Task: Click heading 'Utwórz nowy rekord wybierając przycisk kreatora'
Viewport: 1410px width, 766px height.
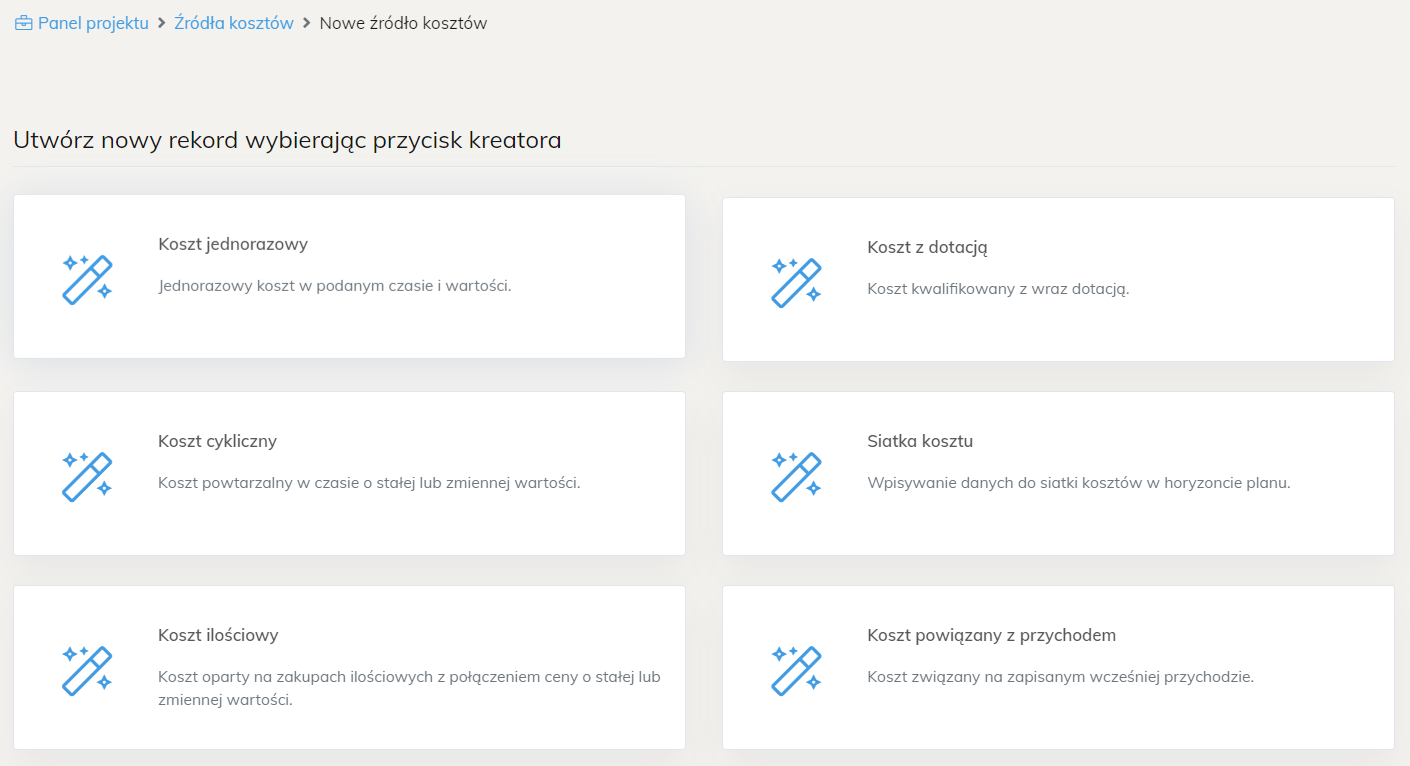Action: pos(287,140)
